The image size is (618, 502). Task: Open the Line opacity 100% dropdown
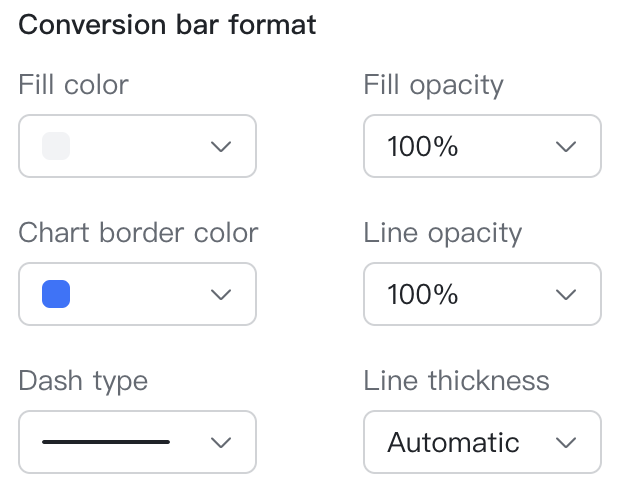pos(482,294)
